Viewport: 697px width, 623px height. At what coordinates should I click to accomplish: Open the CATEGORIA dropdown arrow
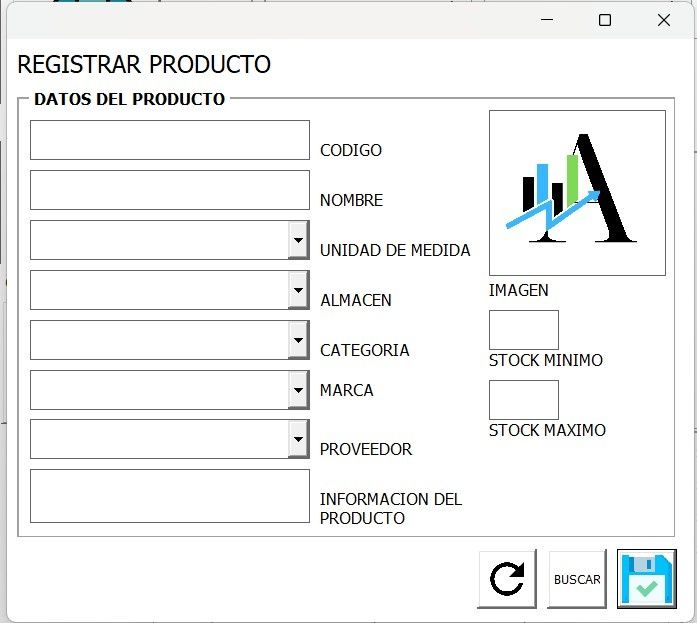tap(298, 340)
